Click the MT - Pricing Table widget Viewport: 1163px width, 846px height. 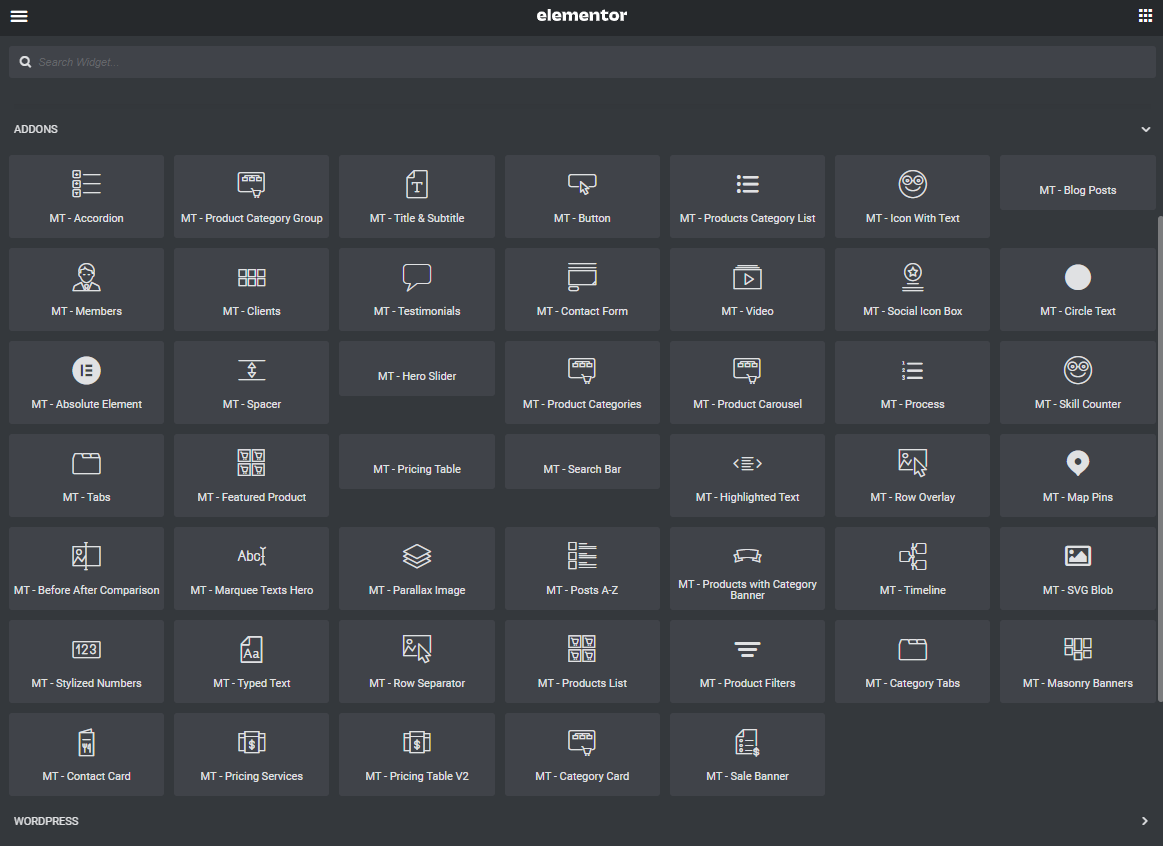417,461
